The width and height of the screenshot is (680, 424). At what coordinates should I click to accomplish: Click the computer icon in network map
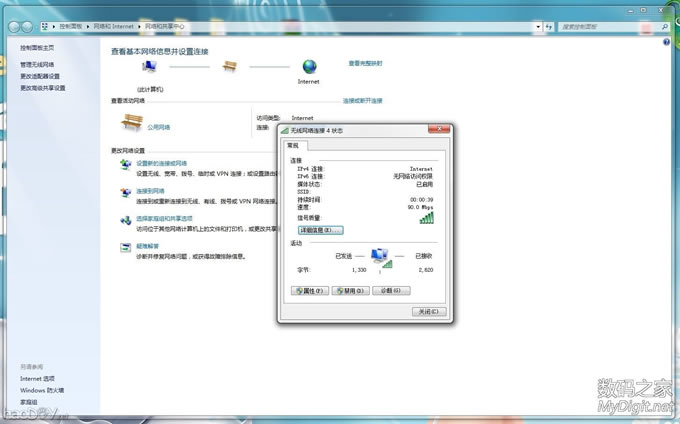pyautogui.click(x=149, y=67)
